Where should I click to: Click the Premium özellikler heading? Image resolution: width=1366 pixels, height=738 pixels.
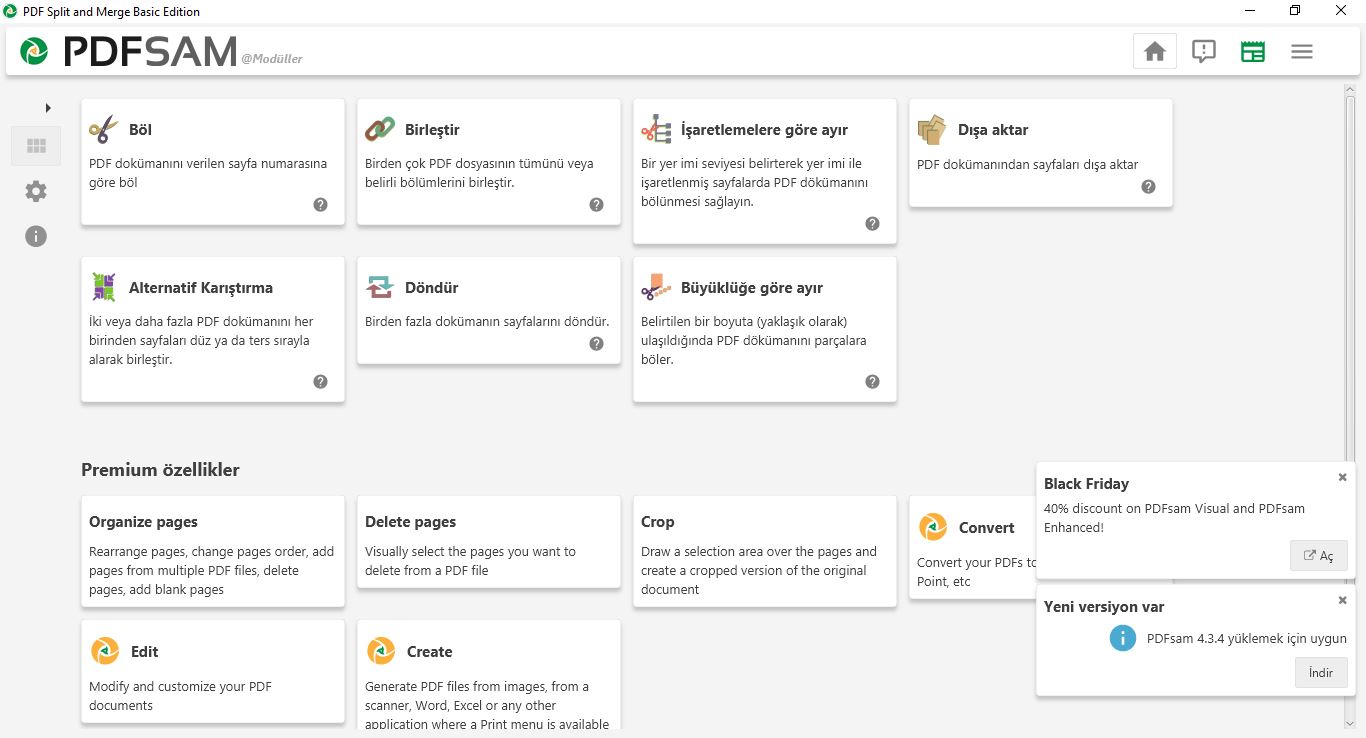(160, 470)
